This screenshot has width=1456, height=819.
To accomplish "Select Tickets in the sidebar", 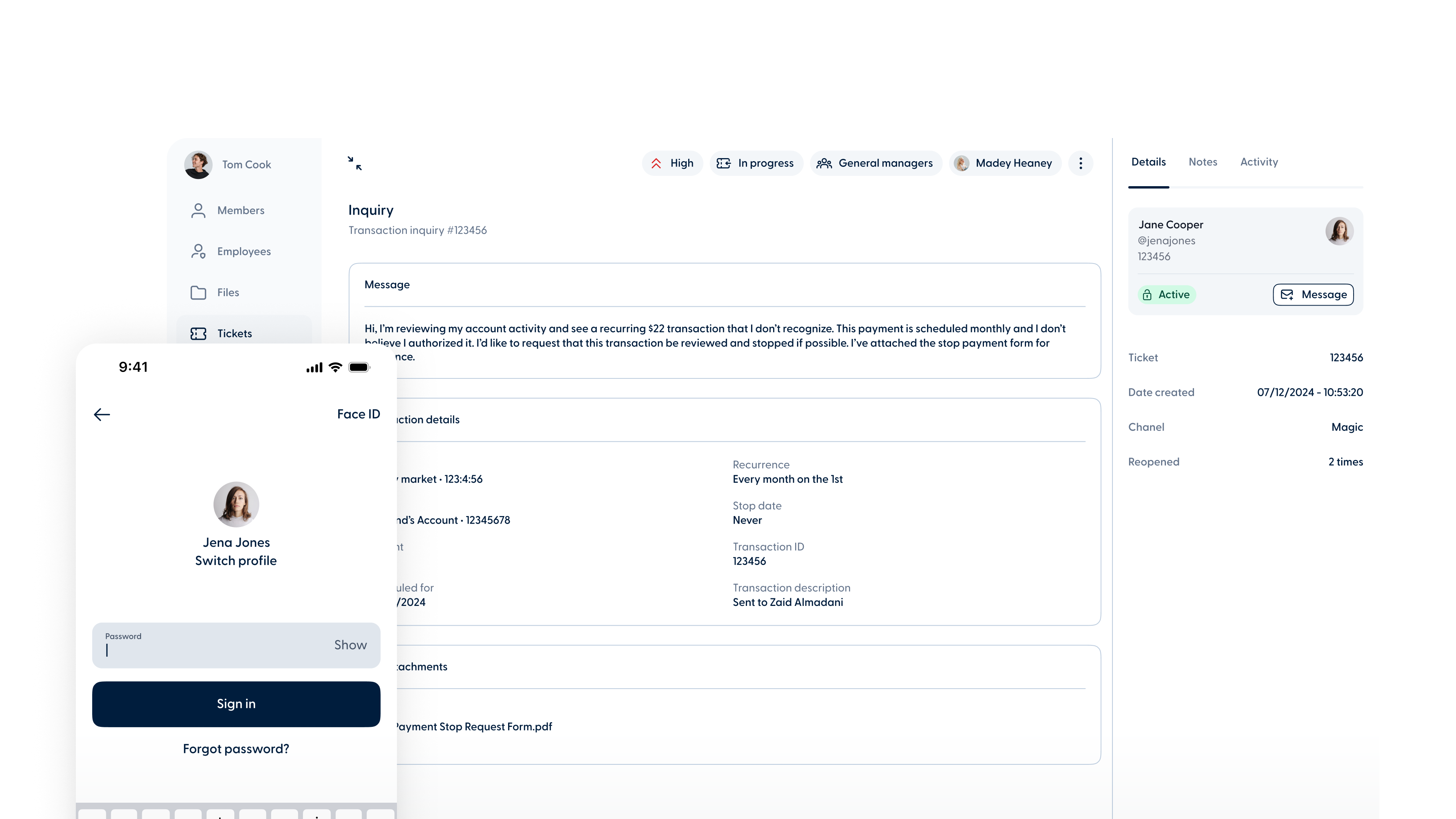I will click(234, 334).
